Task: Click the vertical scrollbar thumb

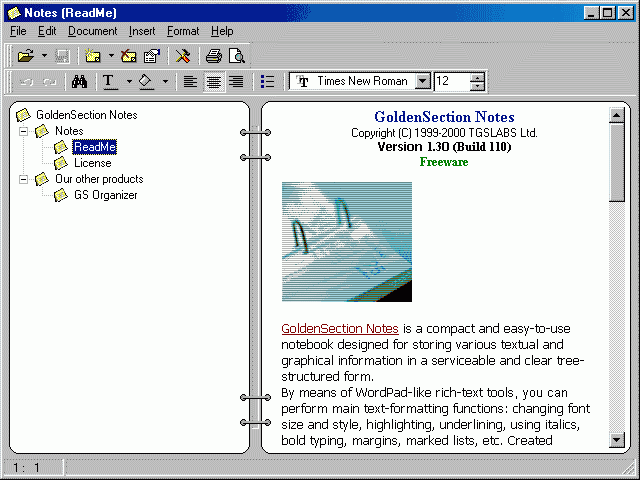Action: (617, 162)
